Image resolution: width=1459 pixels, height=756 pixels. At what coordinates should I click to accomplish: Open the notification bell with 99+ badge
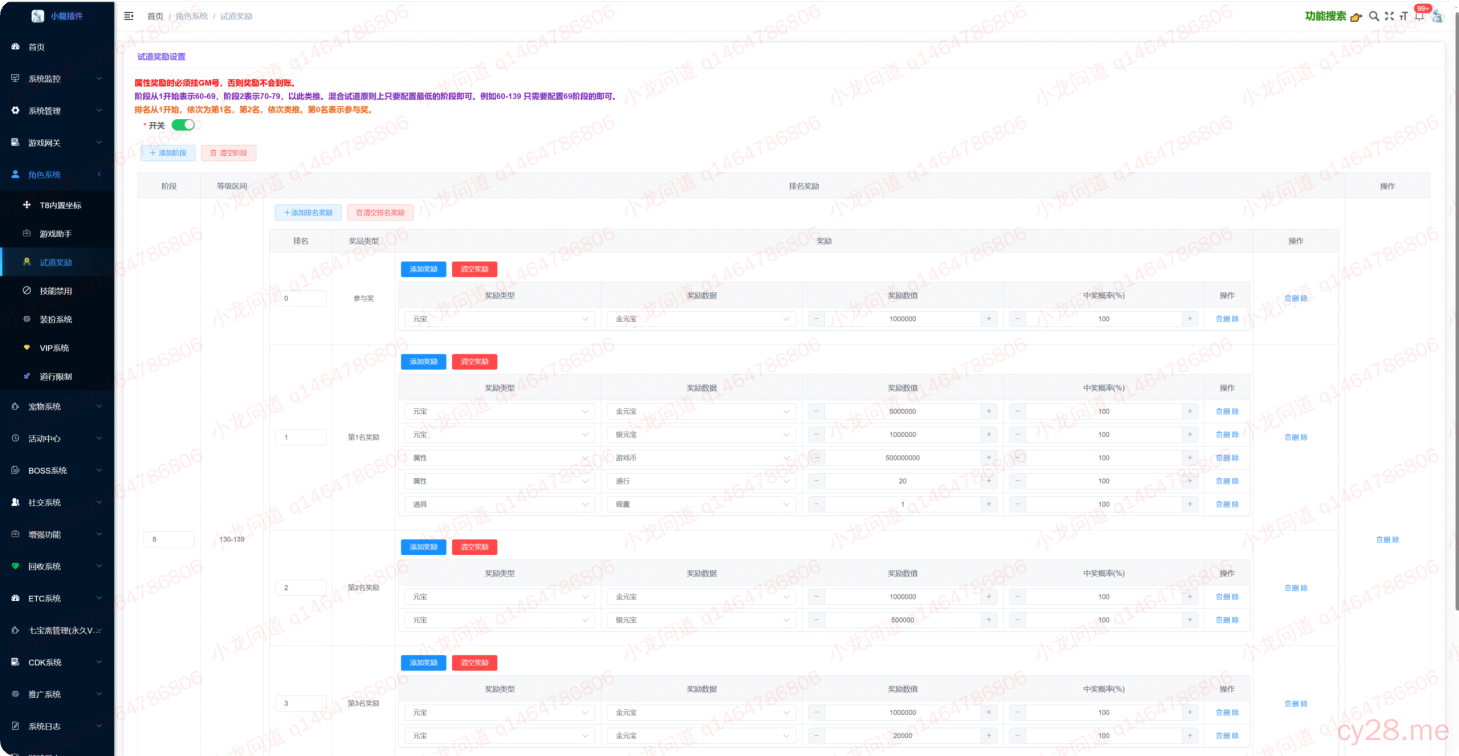click(x=1418, y=16)
